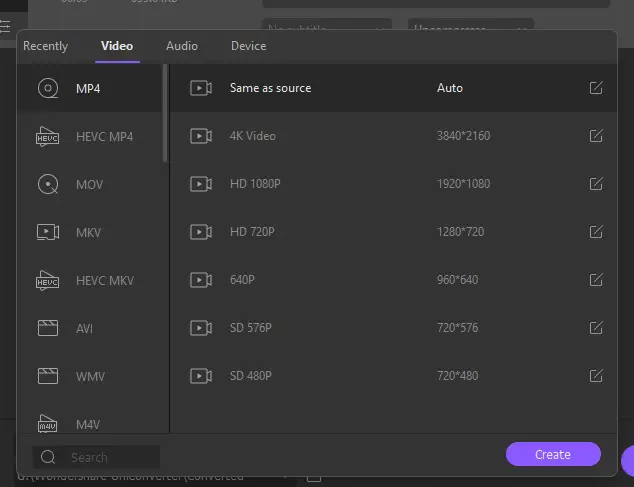The height and width of the screenshot is (487, 634).
Task: Choose the HEVC MP4 format icon
Action: [x=48, y=136]
